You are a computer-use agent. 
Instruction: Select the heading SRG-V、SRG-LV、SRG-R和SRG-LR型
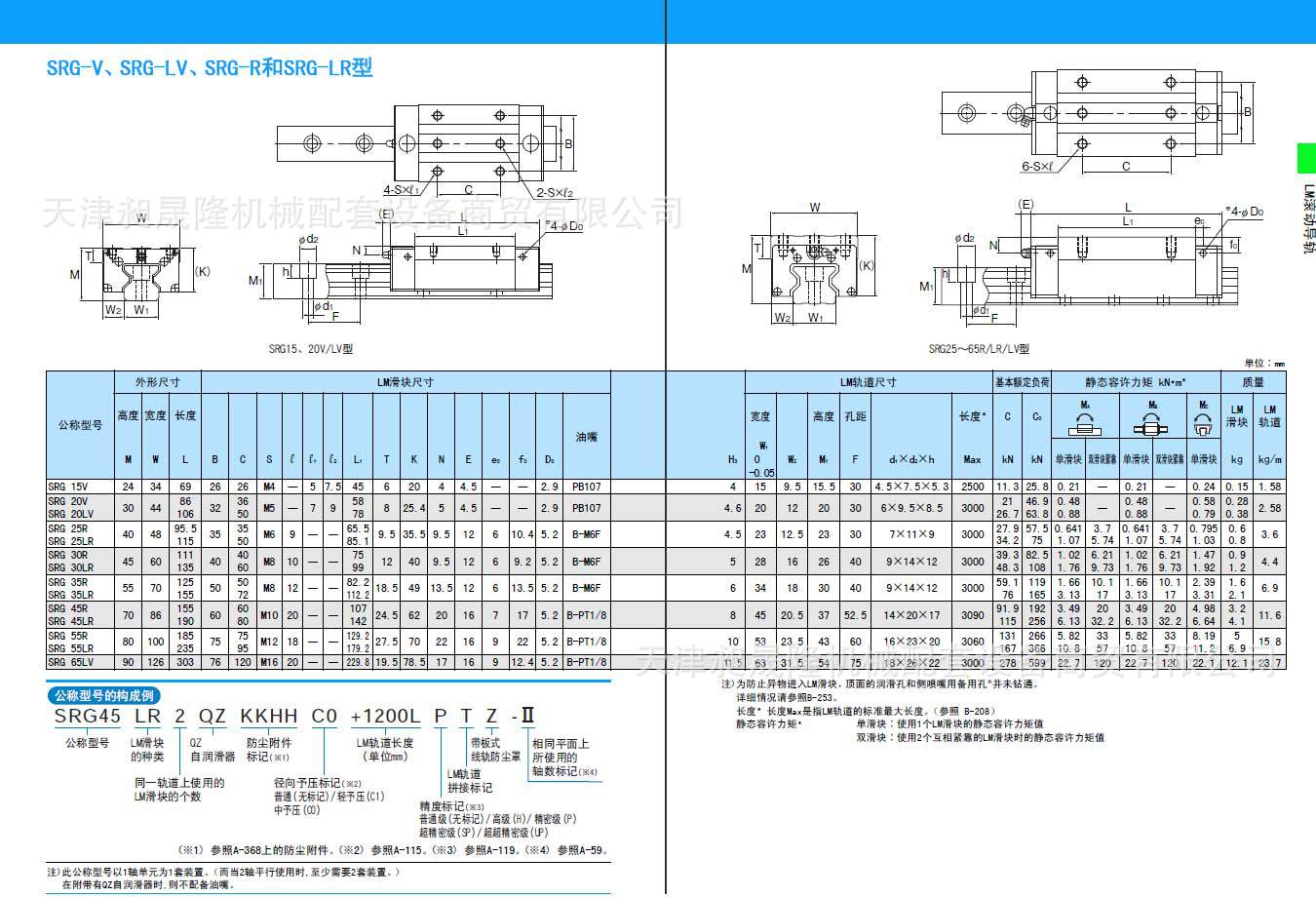tap(210, 68)
